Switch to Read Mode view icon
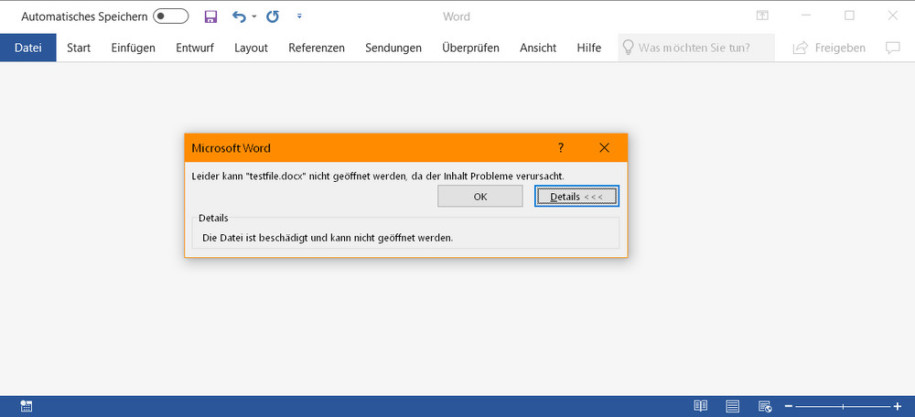 (x=700, y=406)
